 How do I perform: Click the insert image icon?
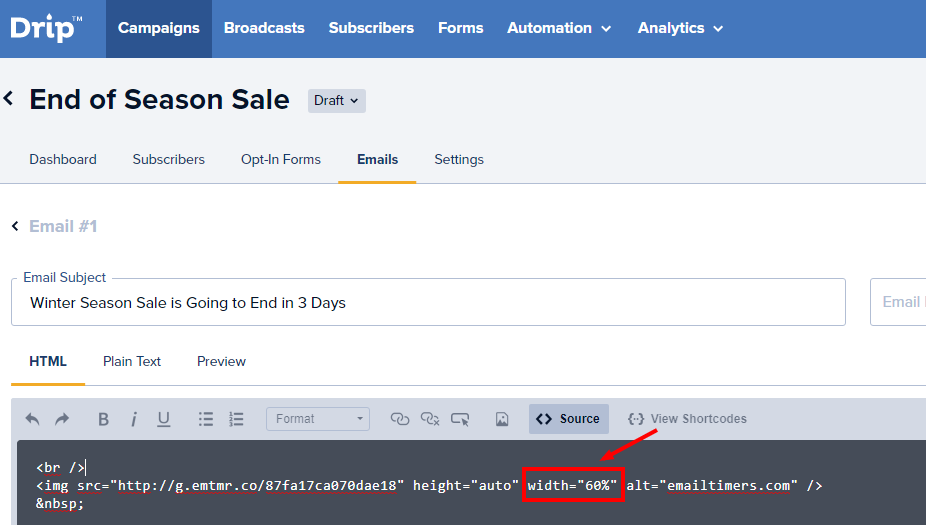[x=502, y=419]
